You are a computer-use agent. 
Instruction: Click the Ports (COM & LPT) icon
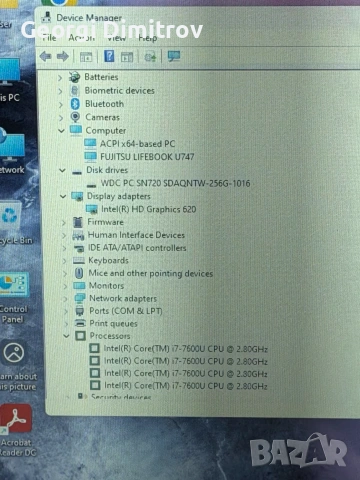[x=80, y=311]
